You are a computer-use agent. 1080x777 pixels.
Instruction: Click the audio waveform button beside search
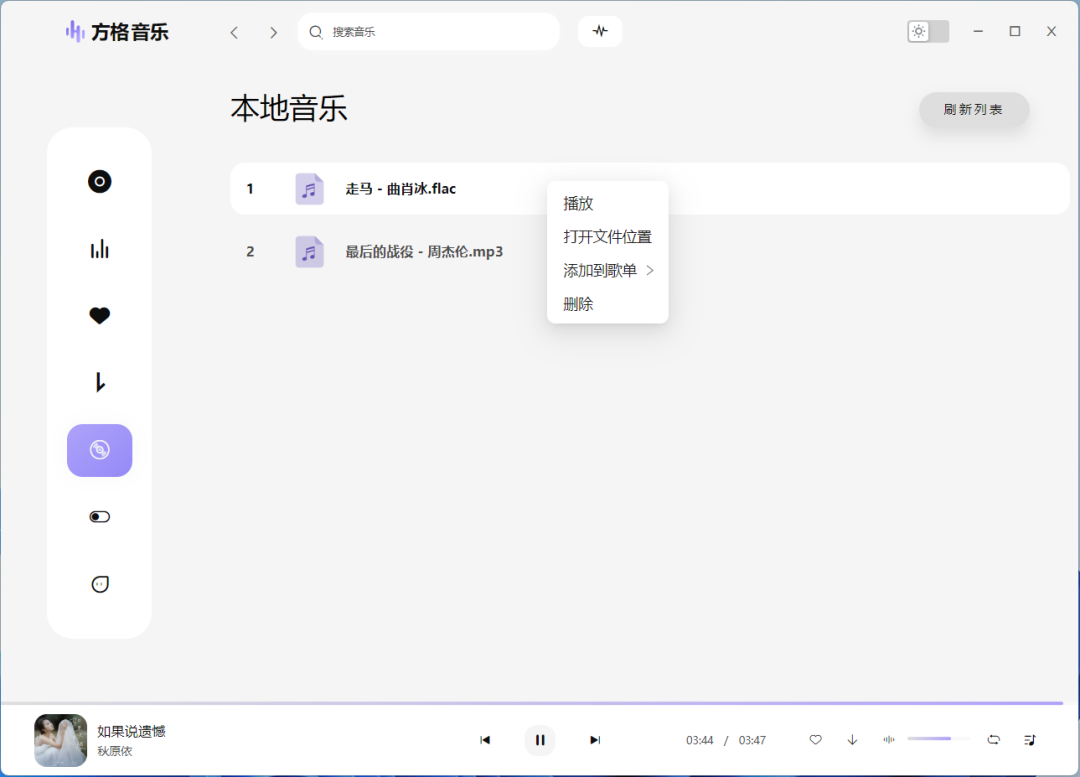(x=600, y=31)
